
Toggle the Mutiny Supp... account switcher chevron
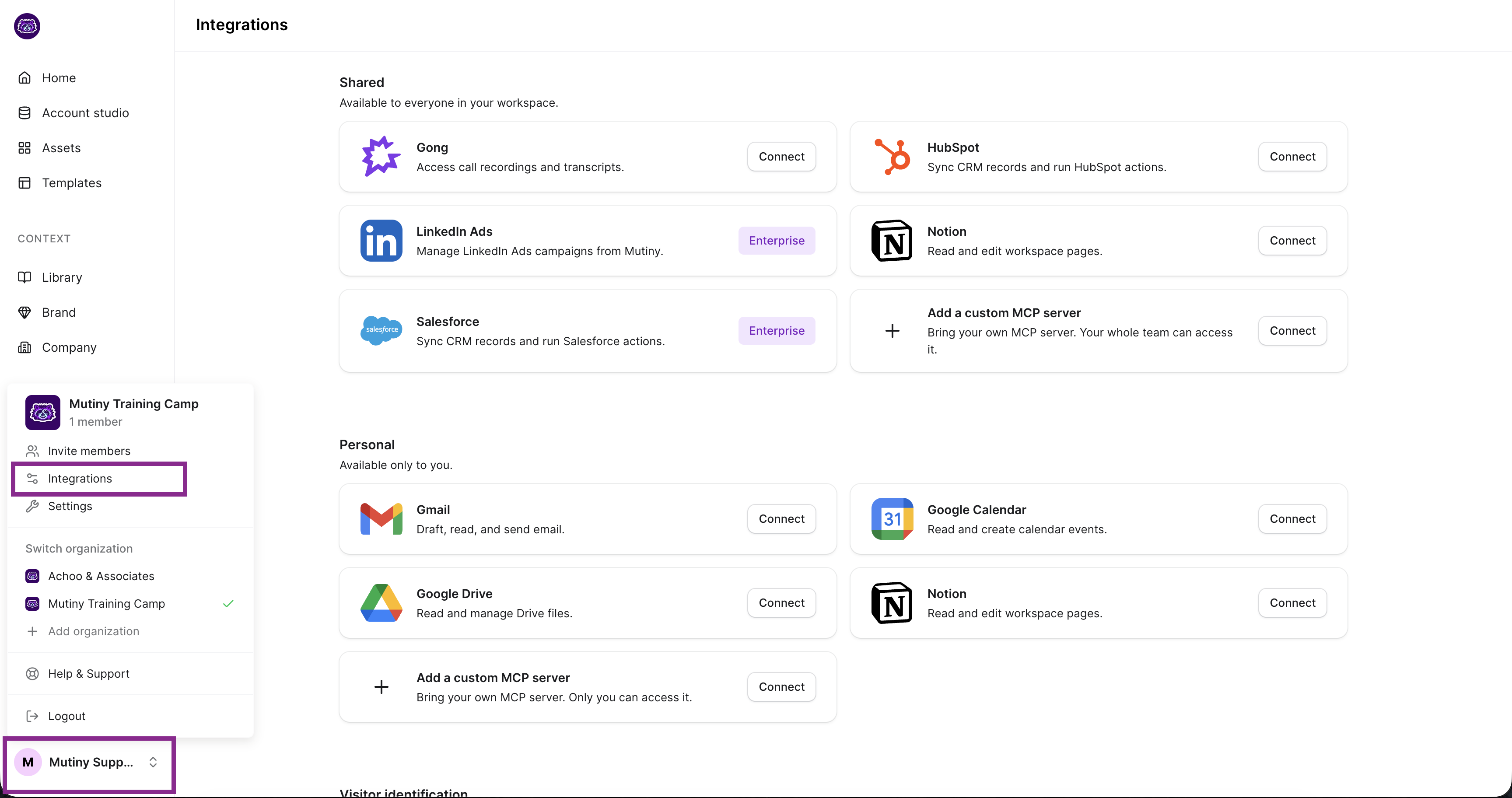point(153,762)
